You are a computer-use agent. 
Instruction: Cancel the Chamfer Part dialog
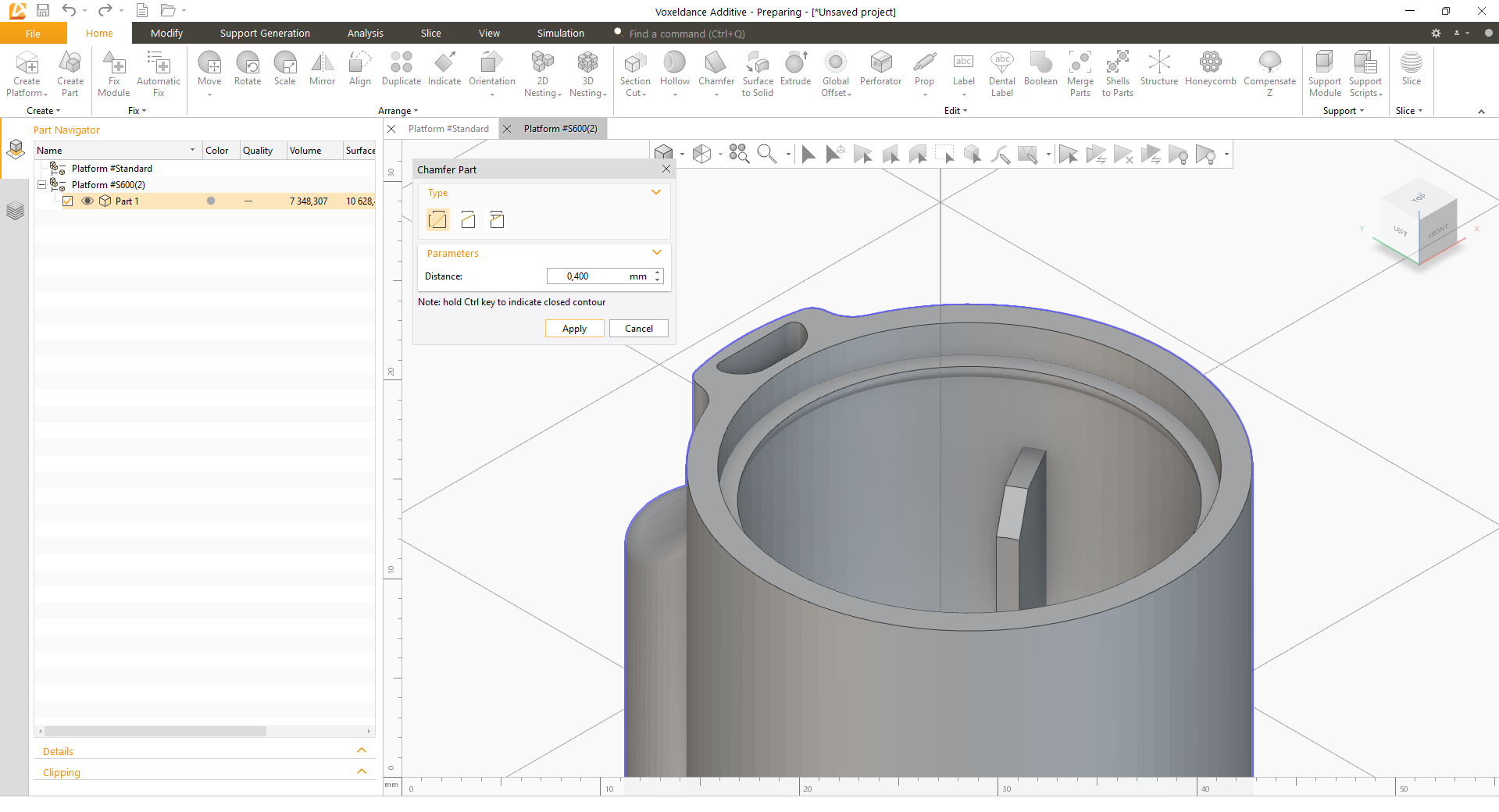[638, 329]
